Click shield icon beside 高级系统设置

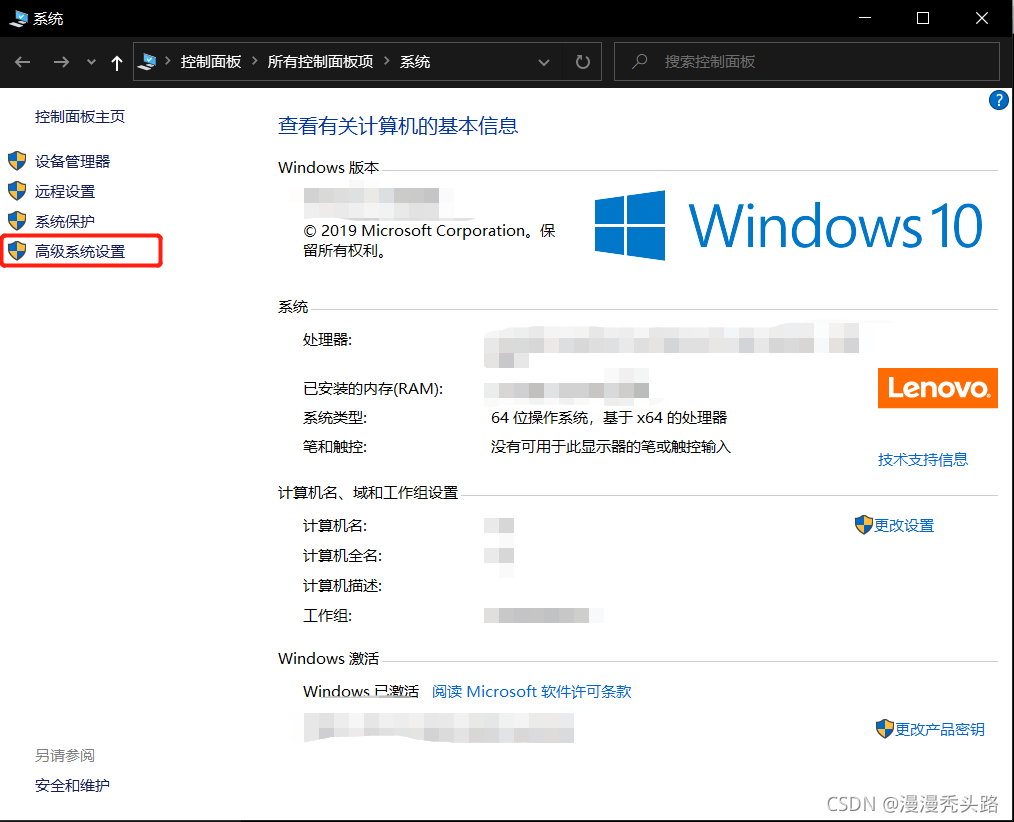click(x=17, y=251)
